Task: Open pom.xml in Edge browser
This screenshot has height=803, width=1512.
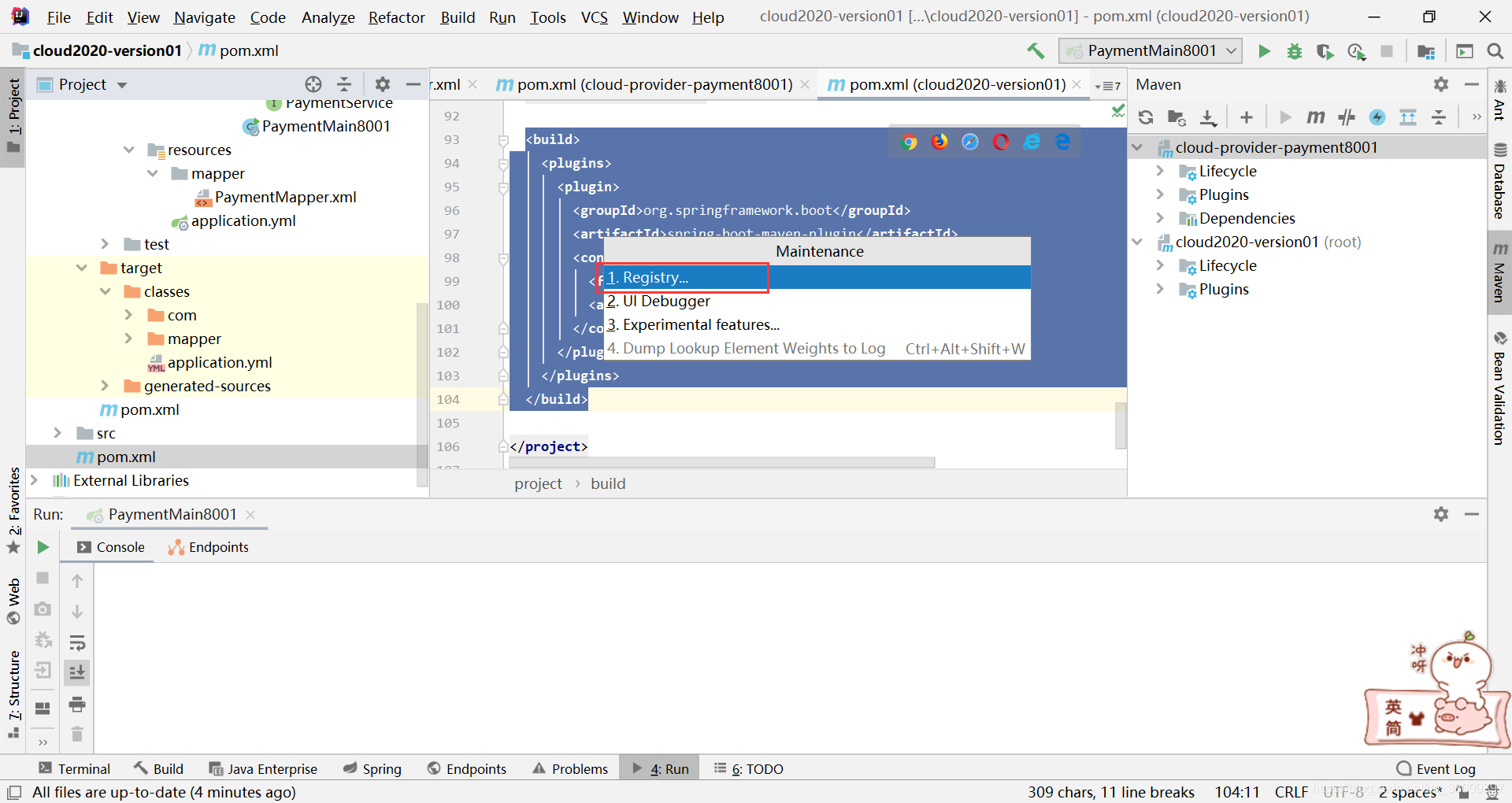Action: click(1062, 142)
